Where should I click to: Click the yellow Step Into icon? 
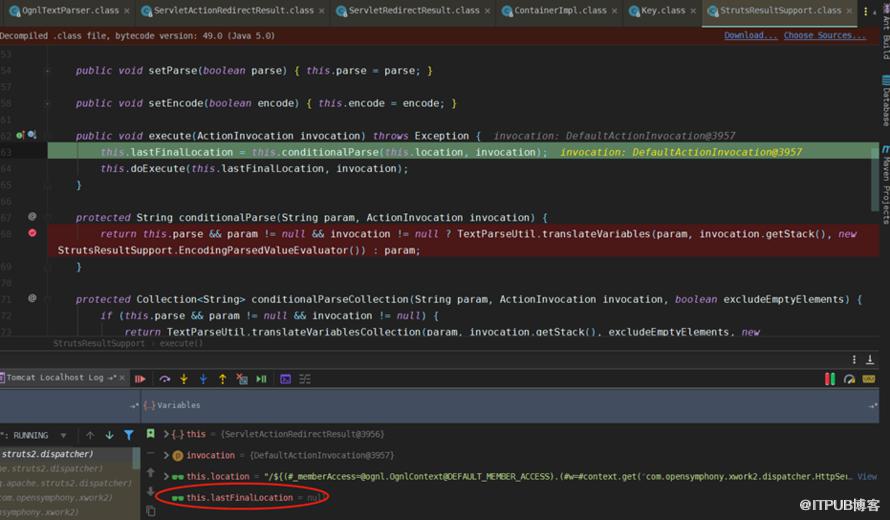point(184,379)
